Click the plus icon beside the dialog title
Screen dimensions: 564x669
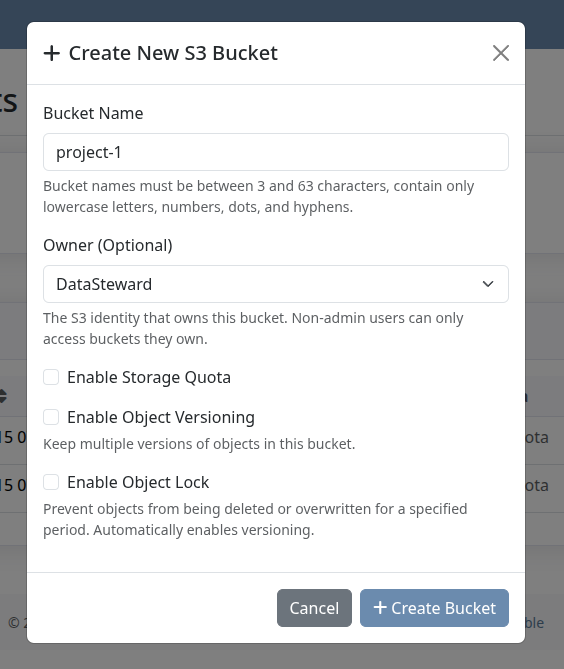coord(52,53)
